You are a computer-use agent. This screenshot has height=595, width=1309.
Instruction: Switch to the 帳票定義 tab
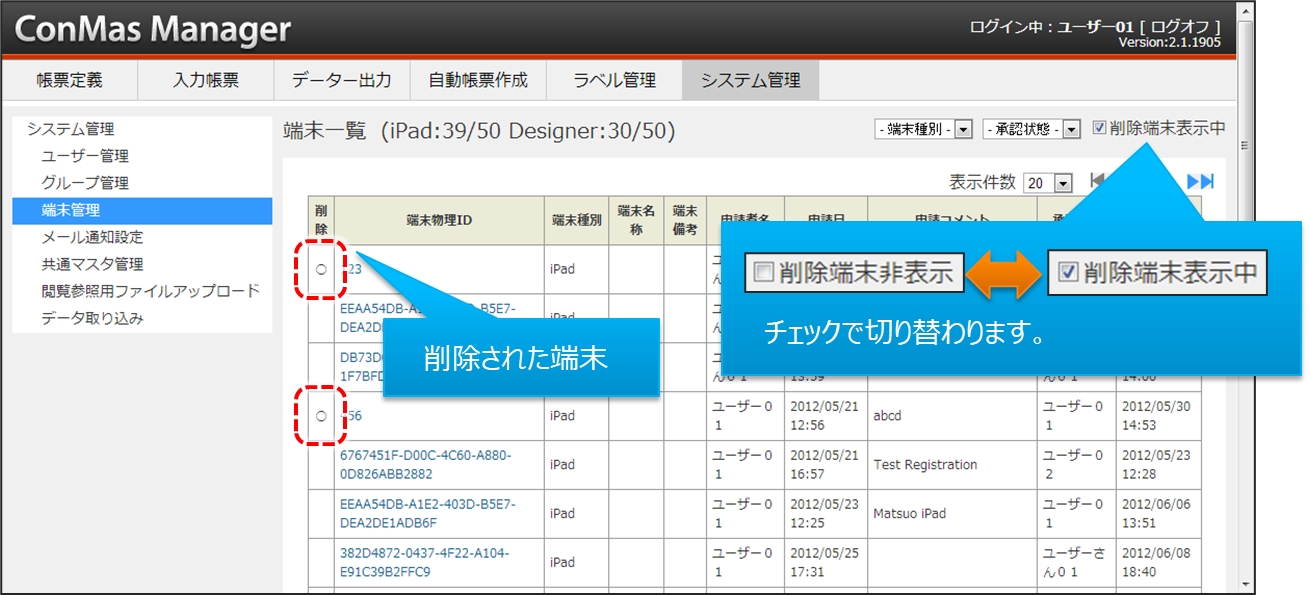pyautogui.click(x=70, y=80)
